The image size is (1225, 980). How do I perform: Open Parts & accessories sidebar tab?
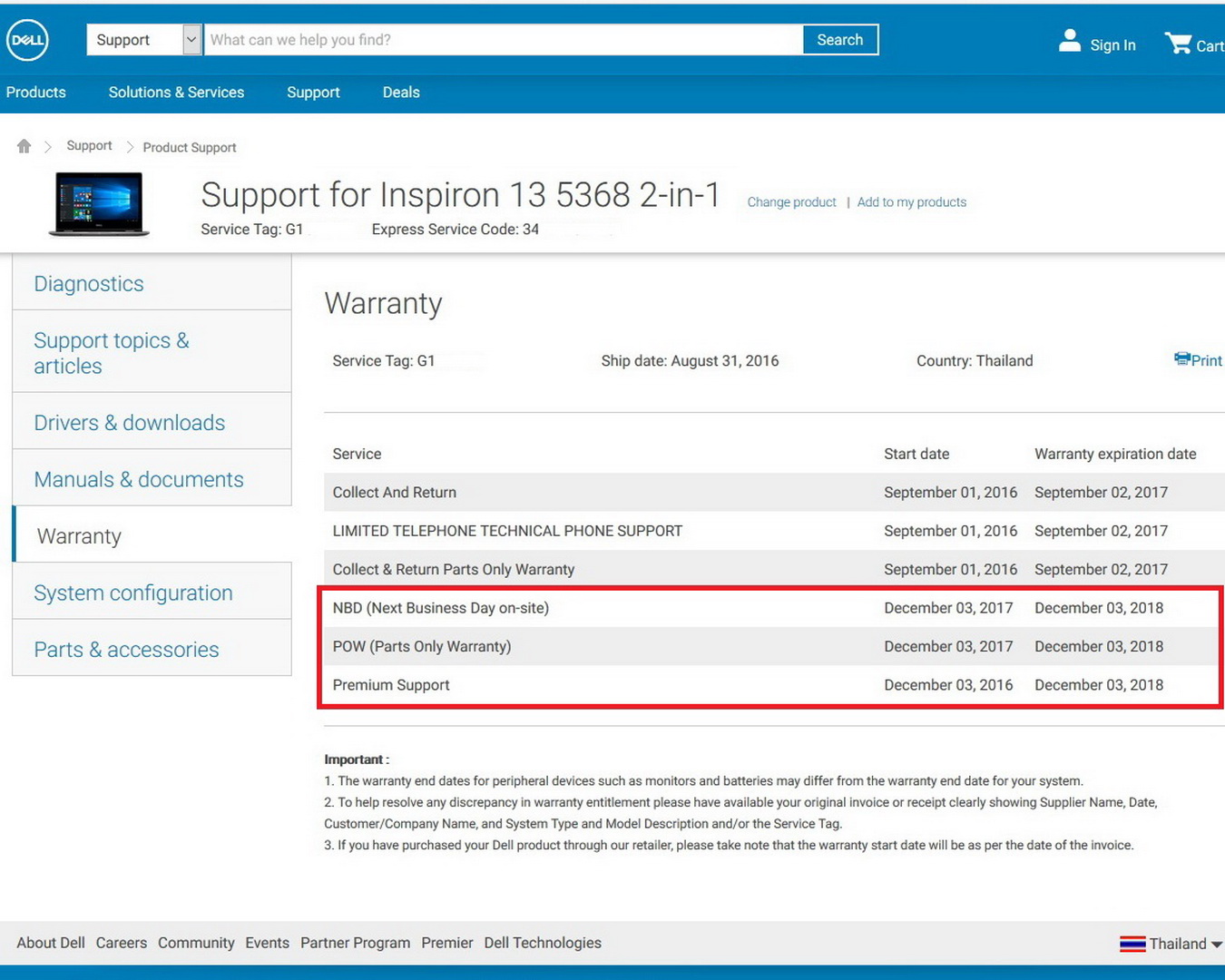pyautogui.click(x=152, y=649)
